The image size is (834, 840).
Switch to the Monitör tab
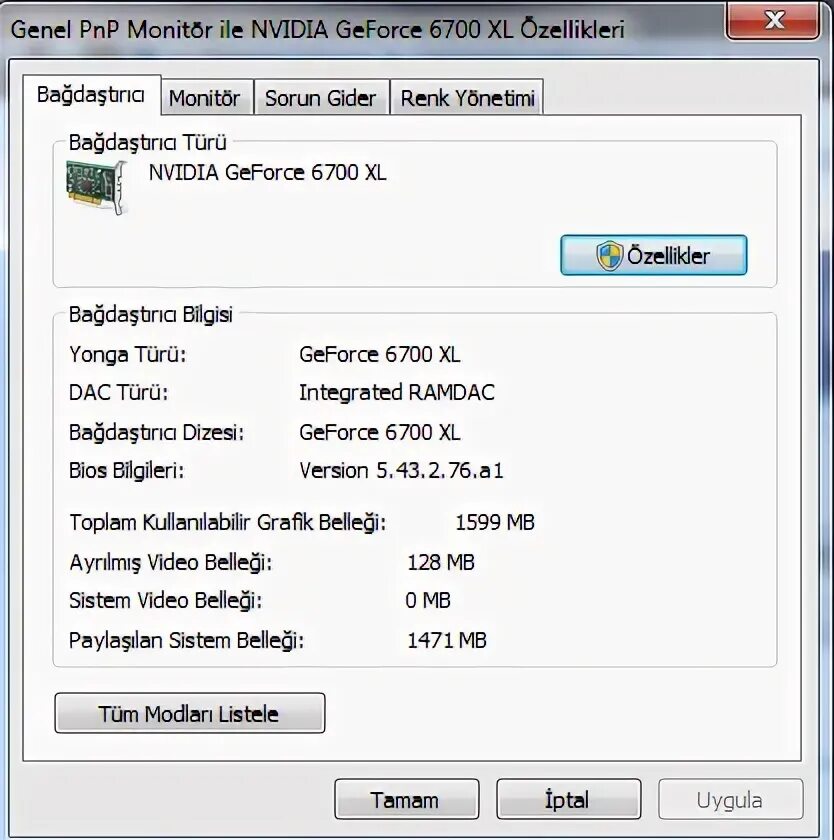tap(207, 98)
